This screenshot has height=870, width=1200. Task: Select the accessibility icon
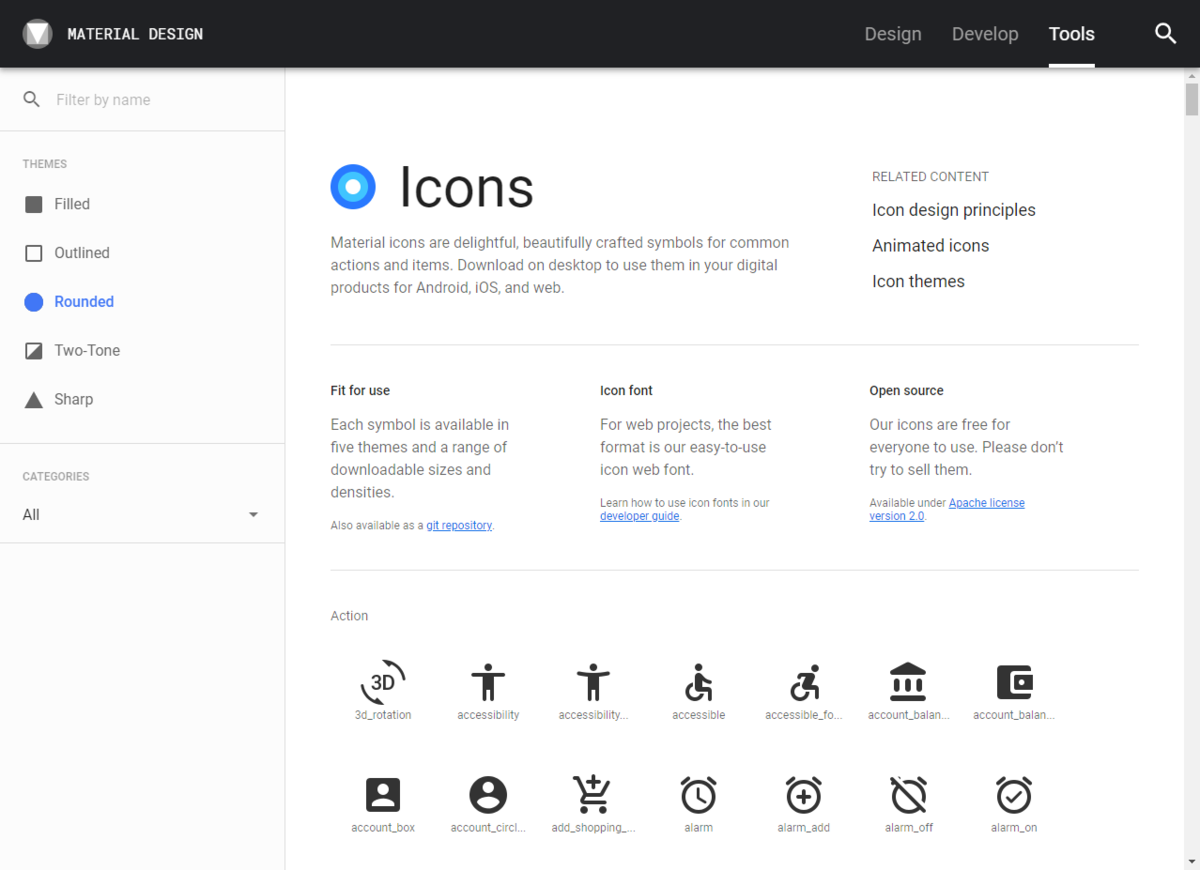488,683
